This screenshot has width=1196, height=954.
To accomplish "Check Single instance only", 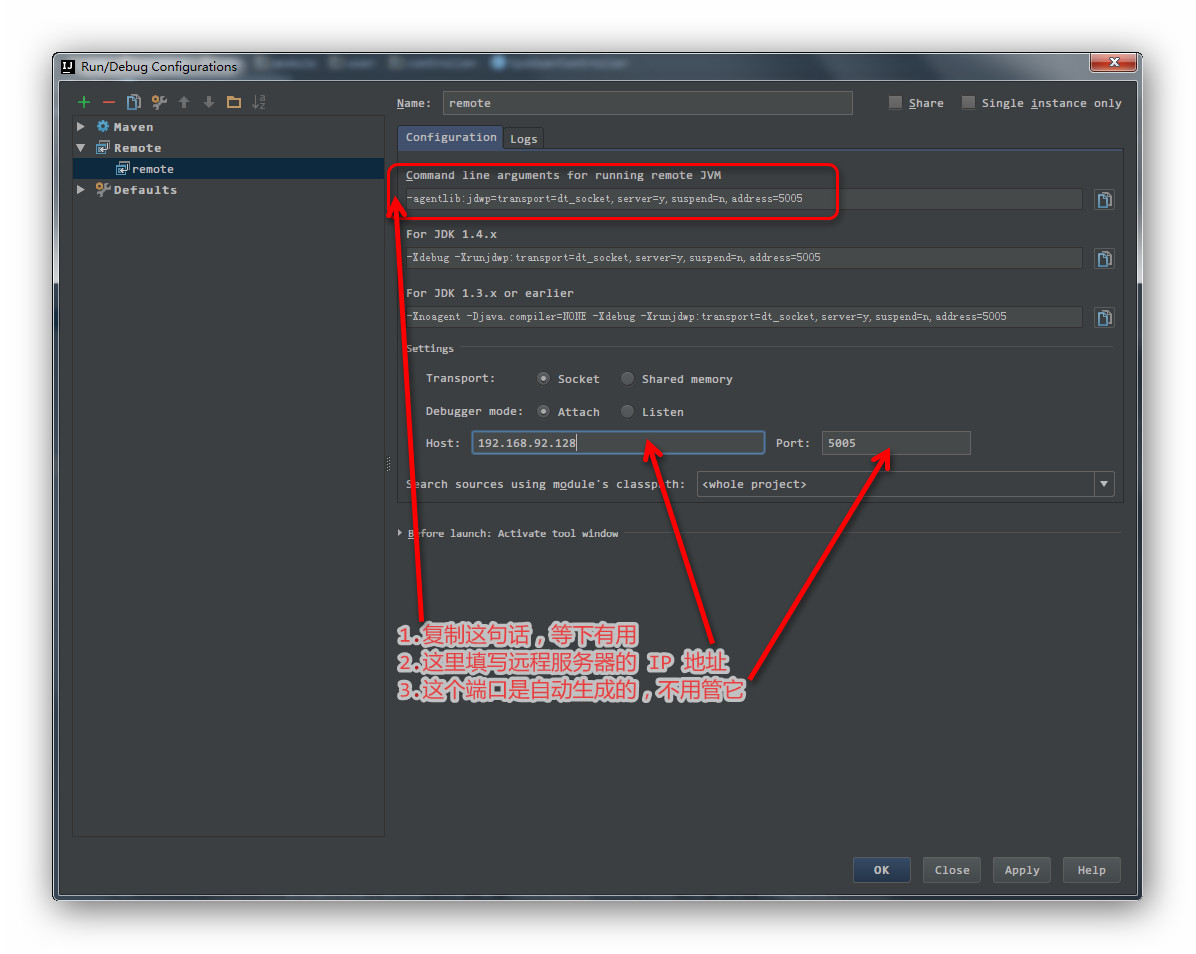I will pos(968,102).
